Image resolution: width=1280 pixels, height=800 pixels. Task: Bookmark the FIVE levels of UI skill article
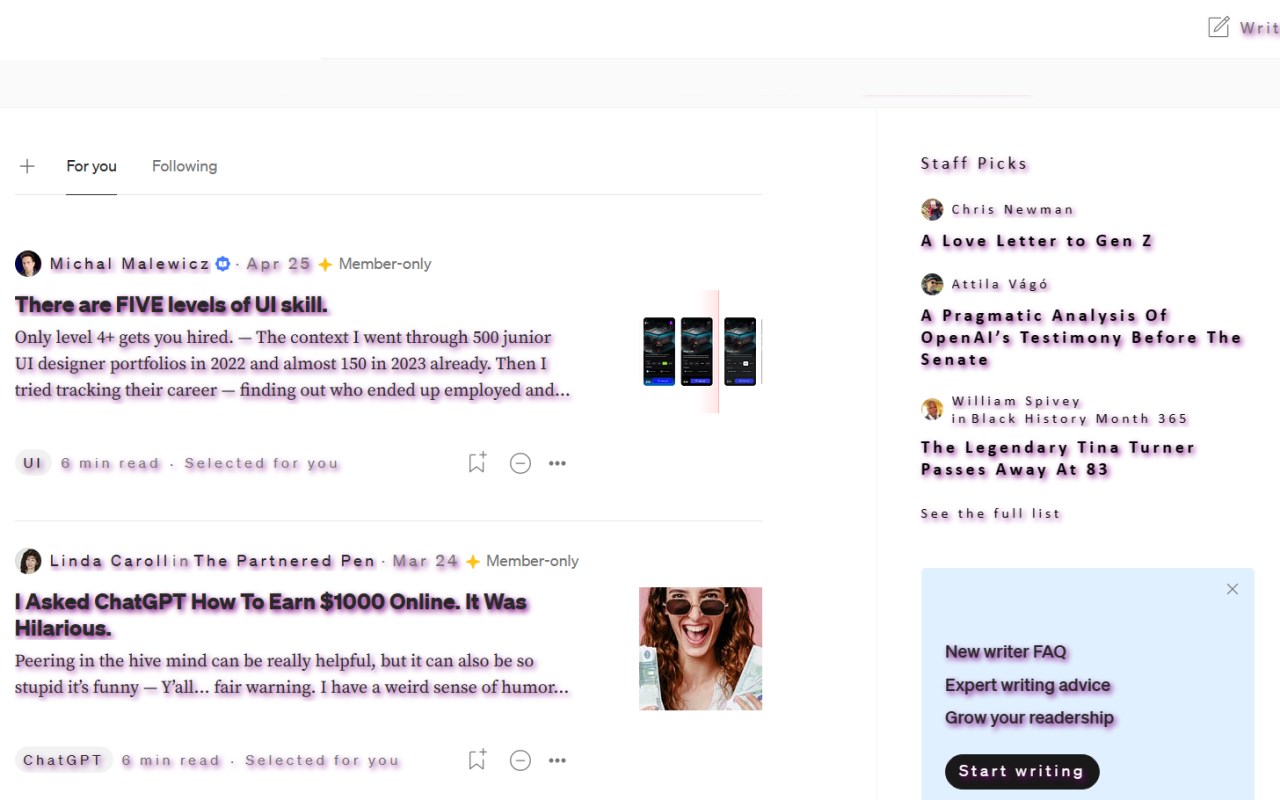pyautogui.click(x=477, y=462)
